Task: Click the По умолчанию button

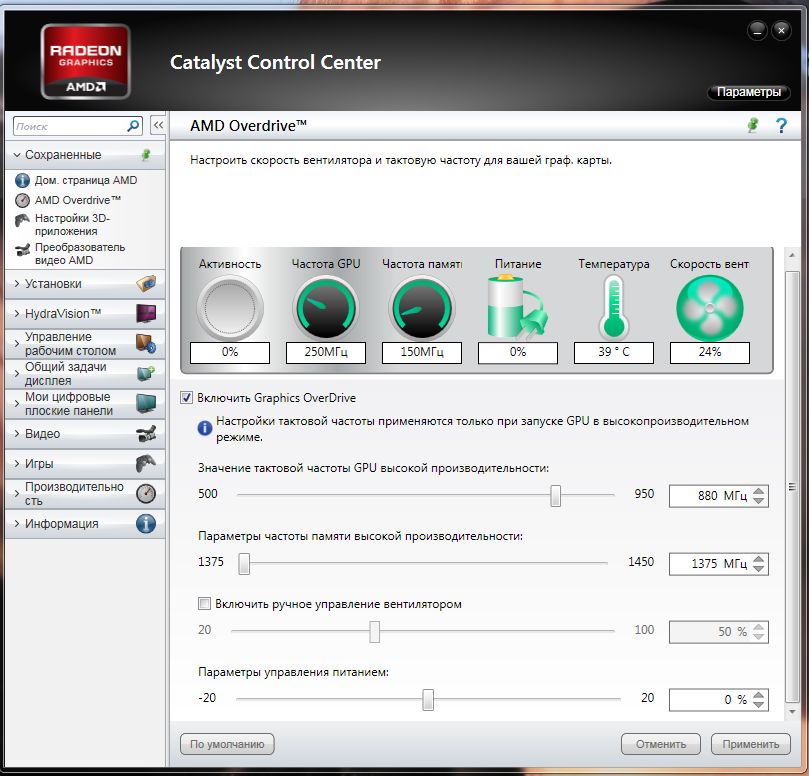Action: [227, 744]
